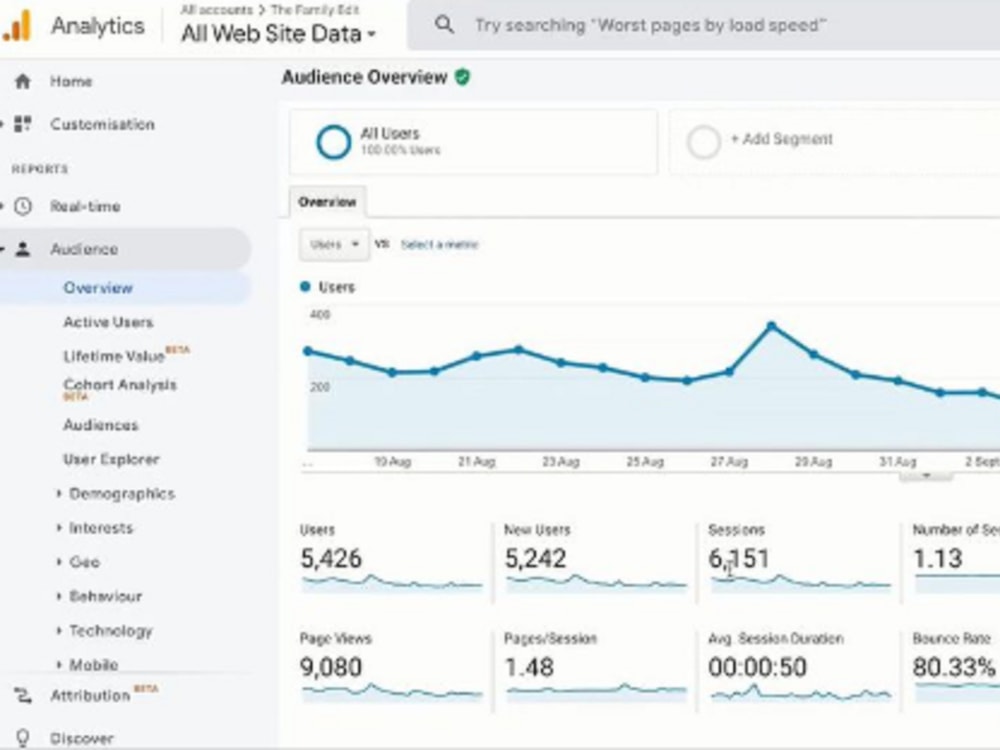Open Lifetime Value report
The width and height of the screenshot is (1000, 750).
click(114, 356)
